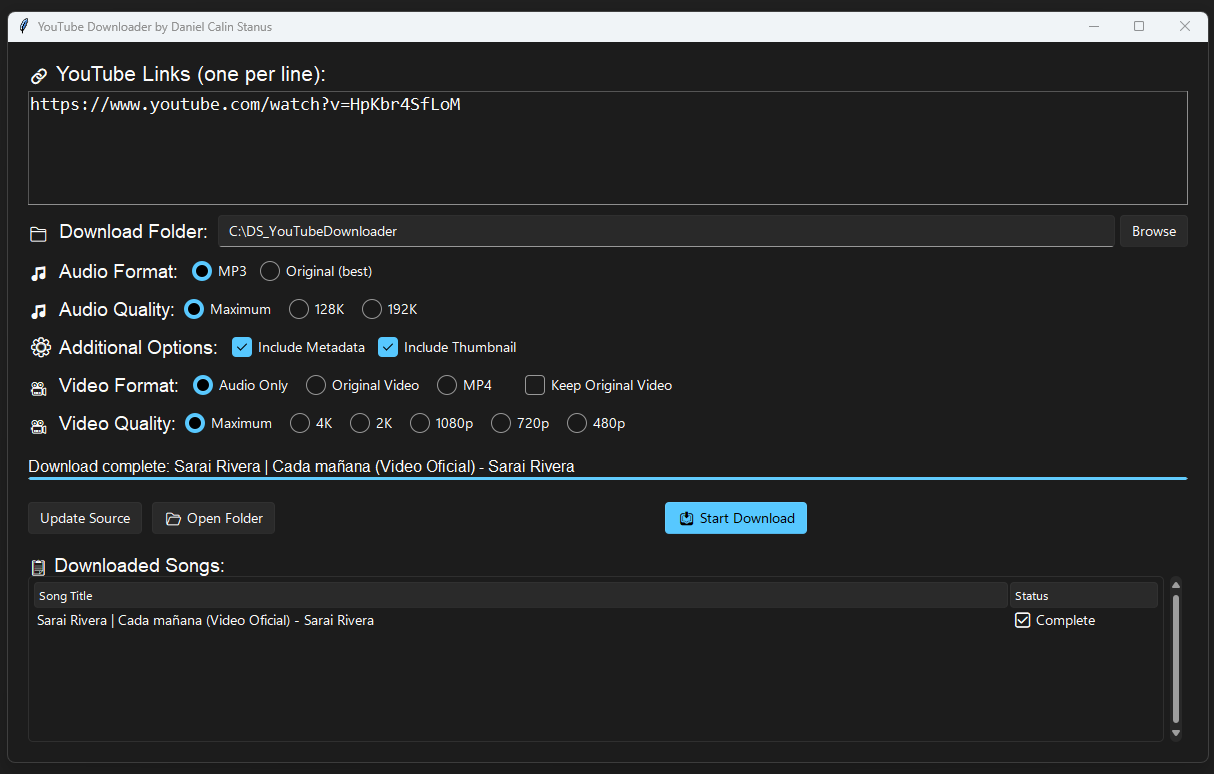1214x774 pixels.
Task: Click the download folder path field
Action: click(666, 231)
